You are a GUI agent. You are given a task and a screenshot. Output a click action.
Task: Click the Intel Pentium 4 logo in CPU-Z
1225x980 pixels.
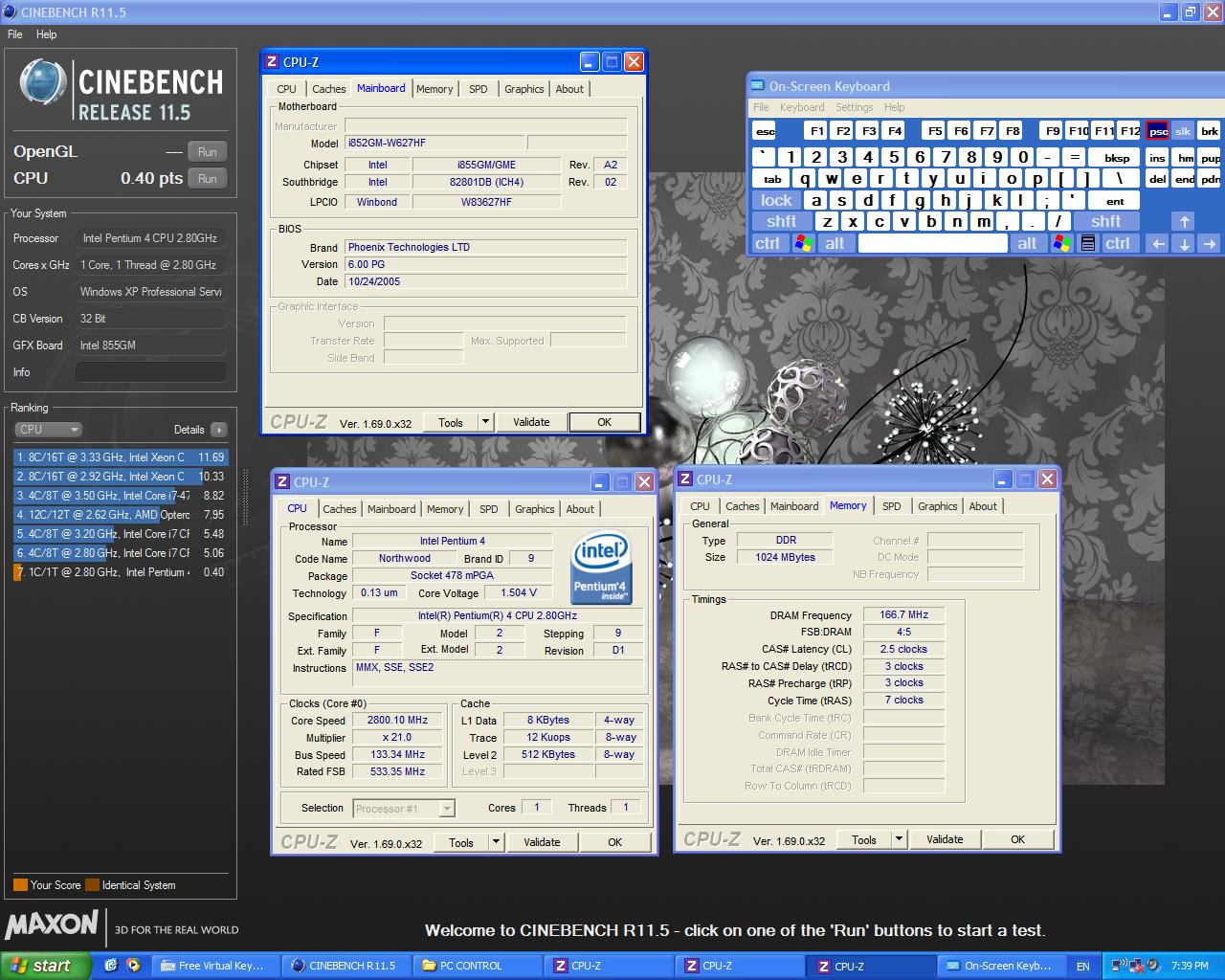point(600,568)
